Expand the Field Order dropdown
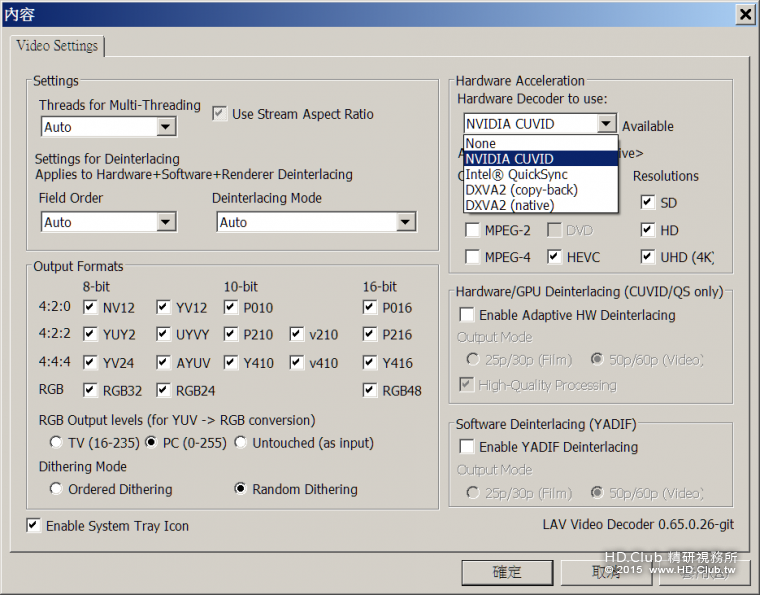Image resolution: width=760 pixels, height=595 pixels. (166, 222)
